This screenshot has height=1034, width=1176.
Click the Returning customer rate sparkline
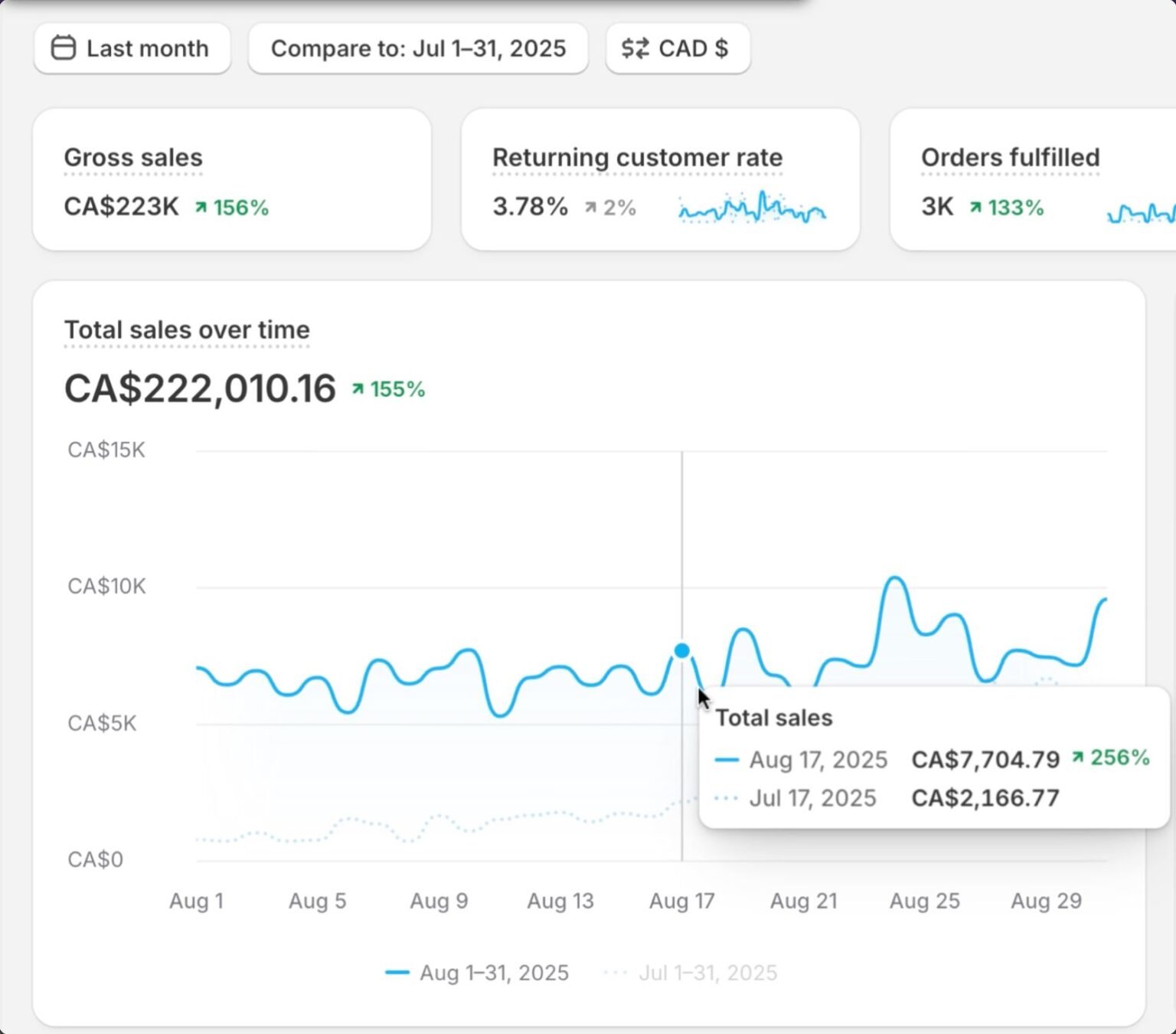pos(751,208)
